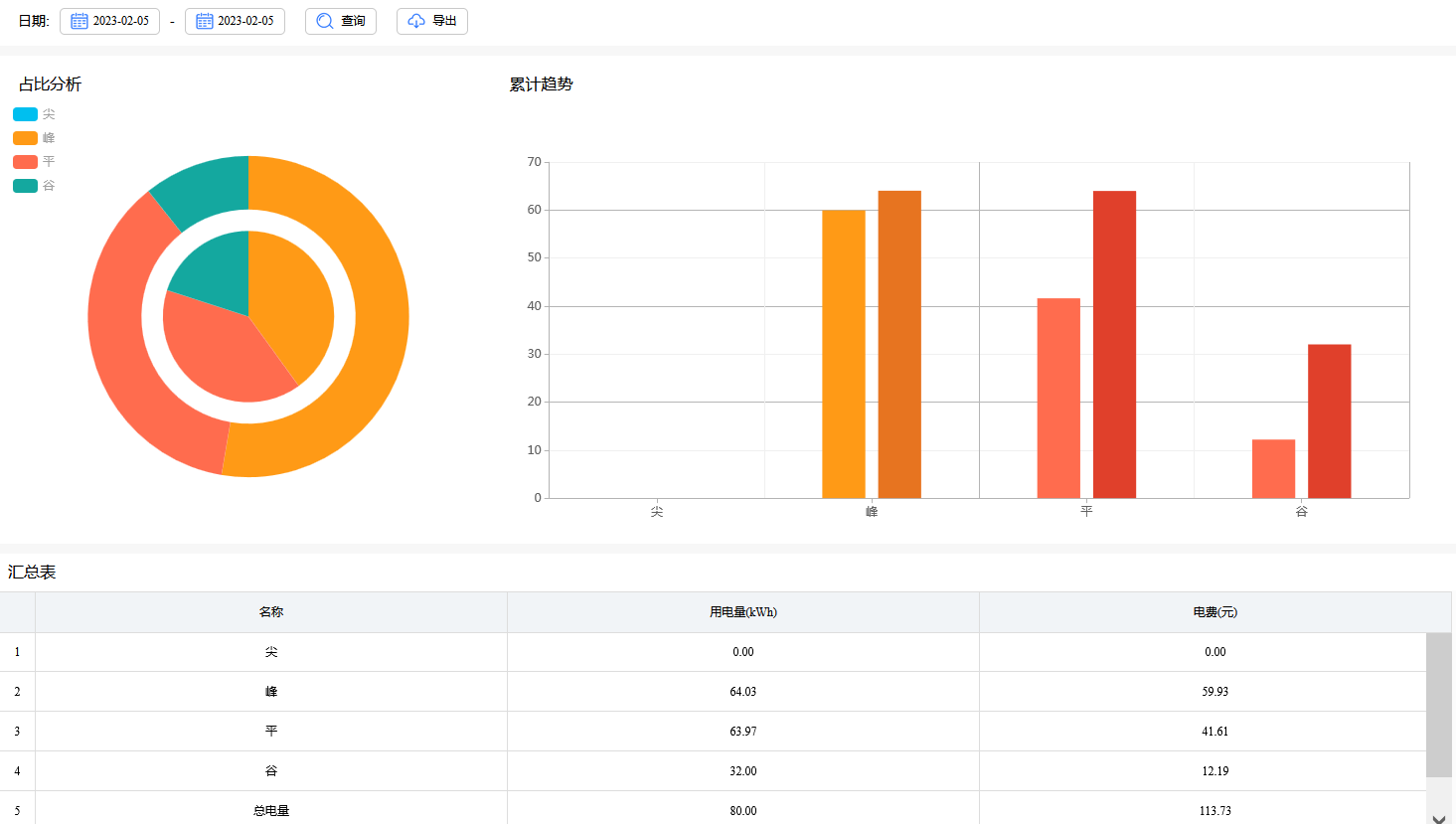
Task: Click the 峰 legend label
Action: pos(49,138)
